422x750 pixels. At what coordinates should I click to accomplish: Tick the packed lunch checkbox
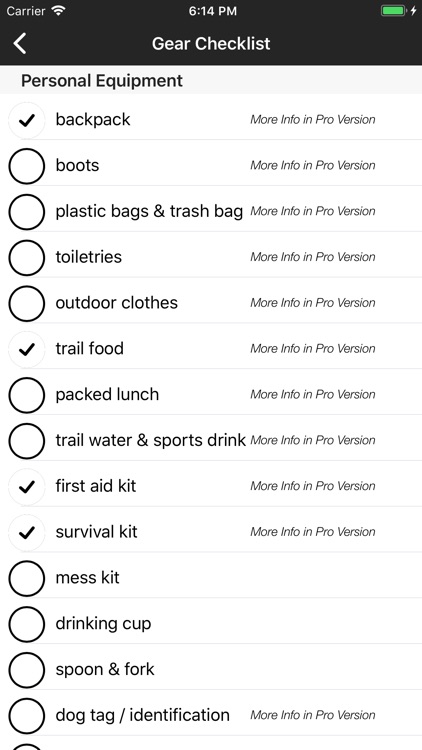point(27,395)
